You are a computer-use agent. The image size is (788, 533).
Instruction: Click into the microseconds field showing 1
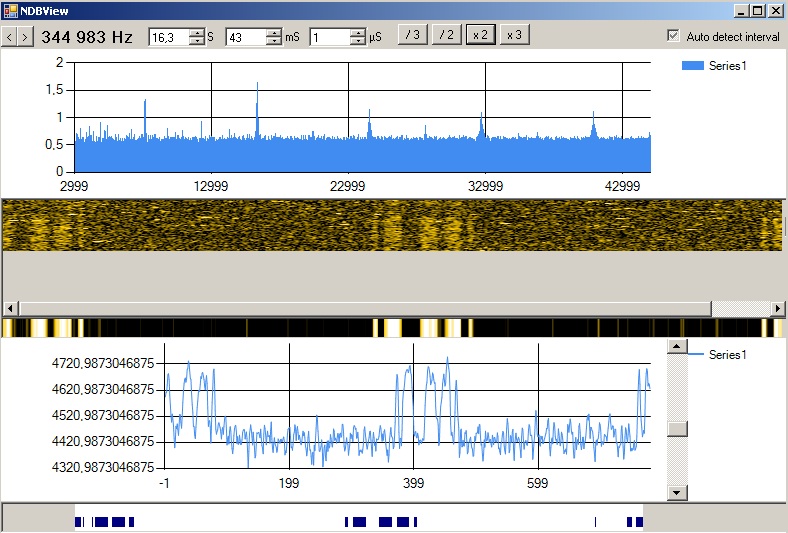329,37
